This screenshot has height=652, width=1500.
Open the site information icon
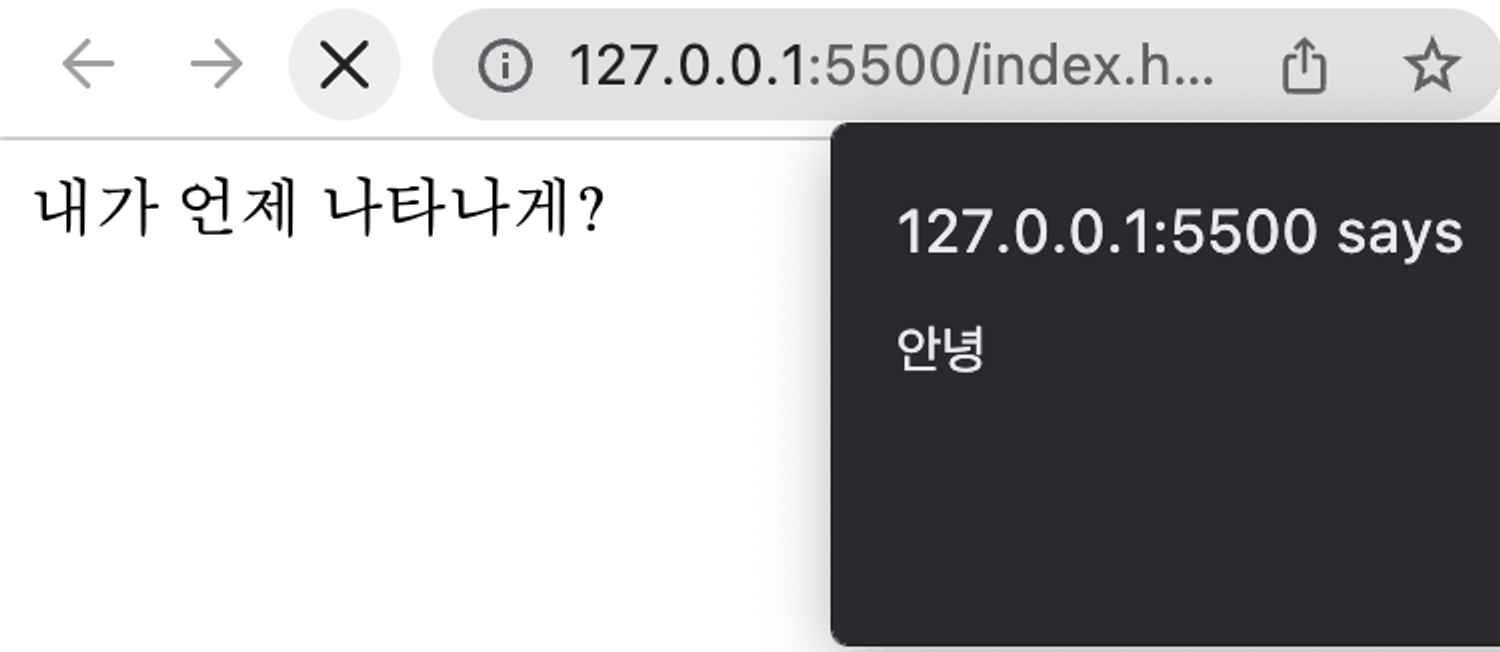[x=504, y=66]
